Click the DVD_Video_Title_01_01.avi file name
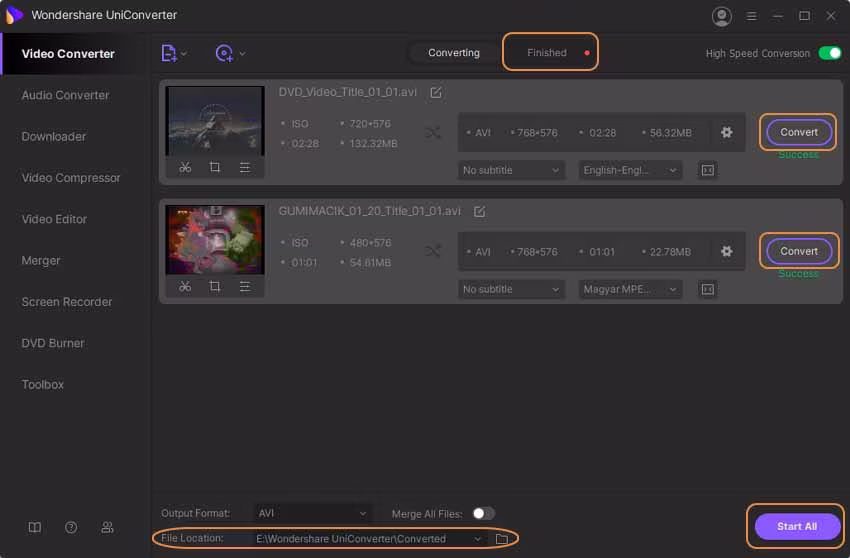850x558 pixels. [347, 92]
